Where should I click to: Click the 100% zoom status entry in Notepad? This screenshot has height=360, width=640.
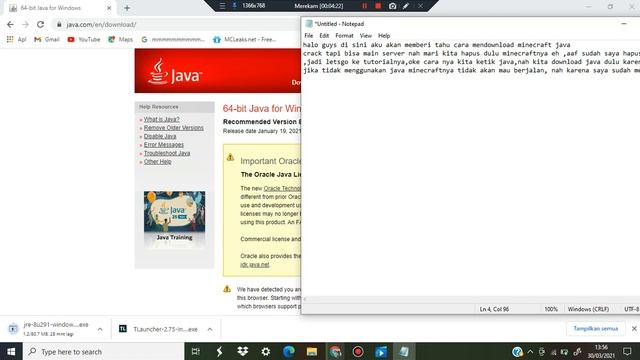pyautogui.click(x=551, y=309)
